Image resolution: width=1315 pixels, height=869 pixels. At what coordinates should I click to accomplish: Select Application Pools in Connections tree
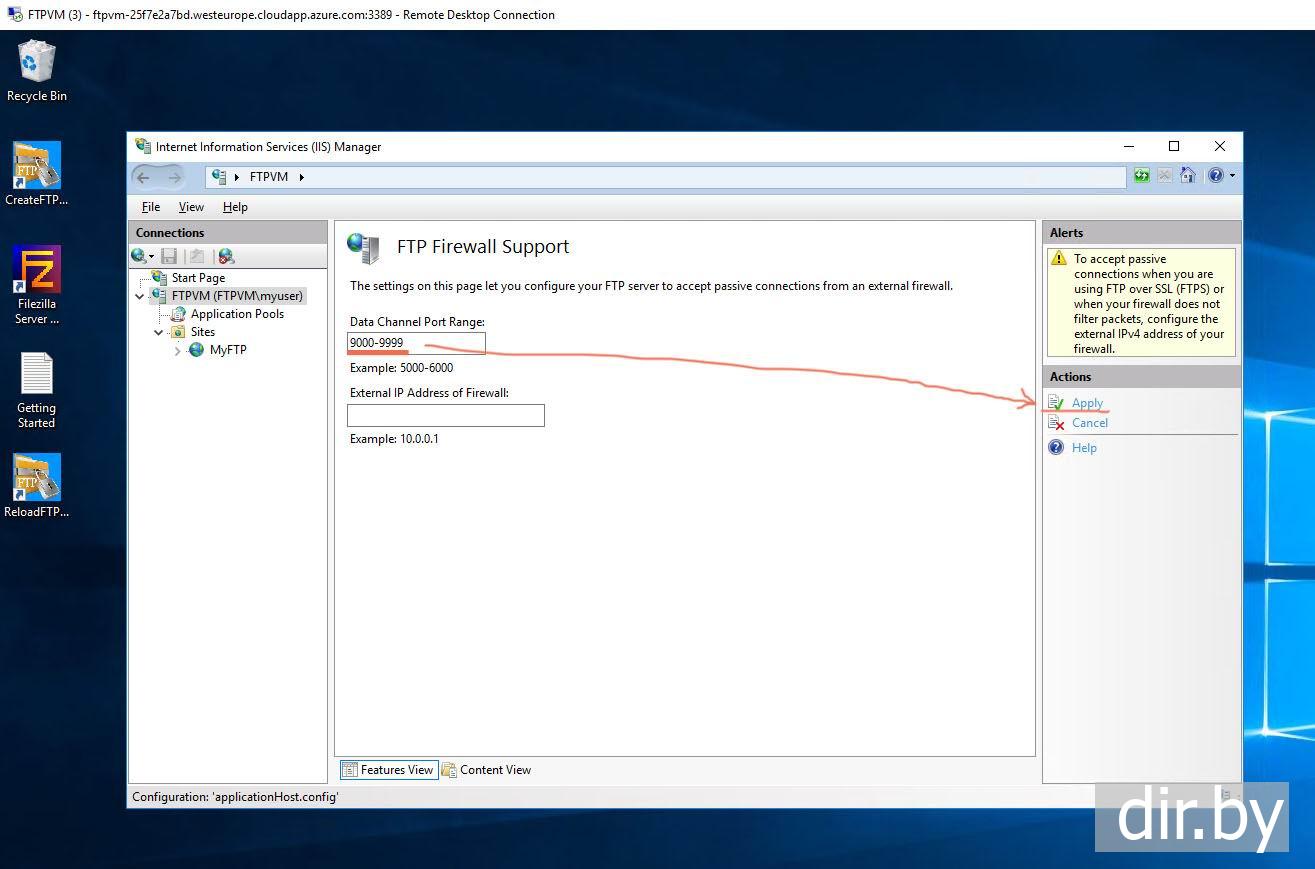pyautogui.click(x=237, y=314)
